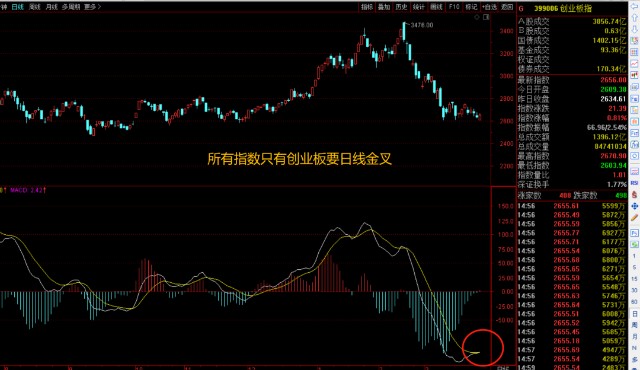
Task: Click the small square icon below the toolbar
Action: pyautogui.click(x=486, y=17)
